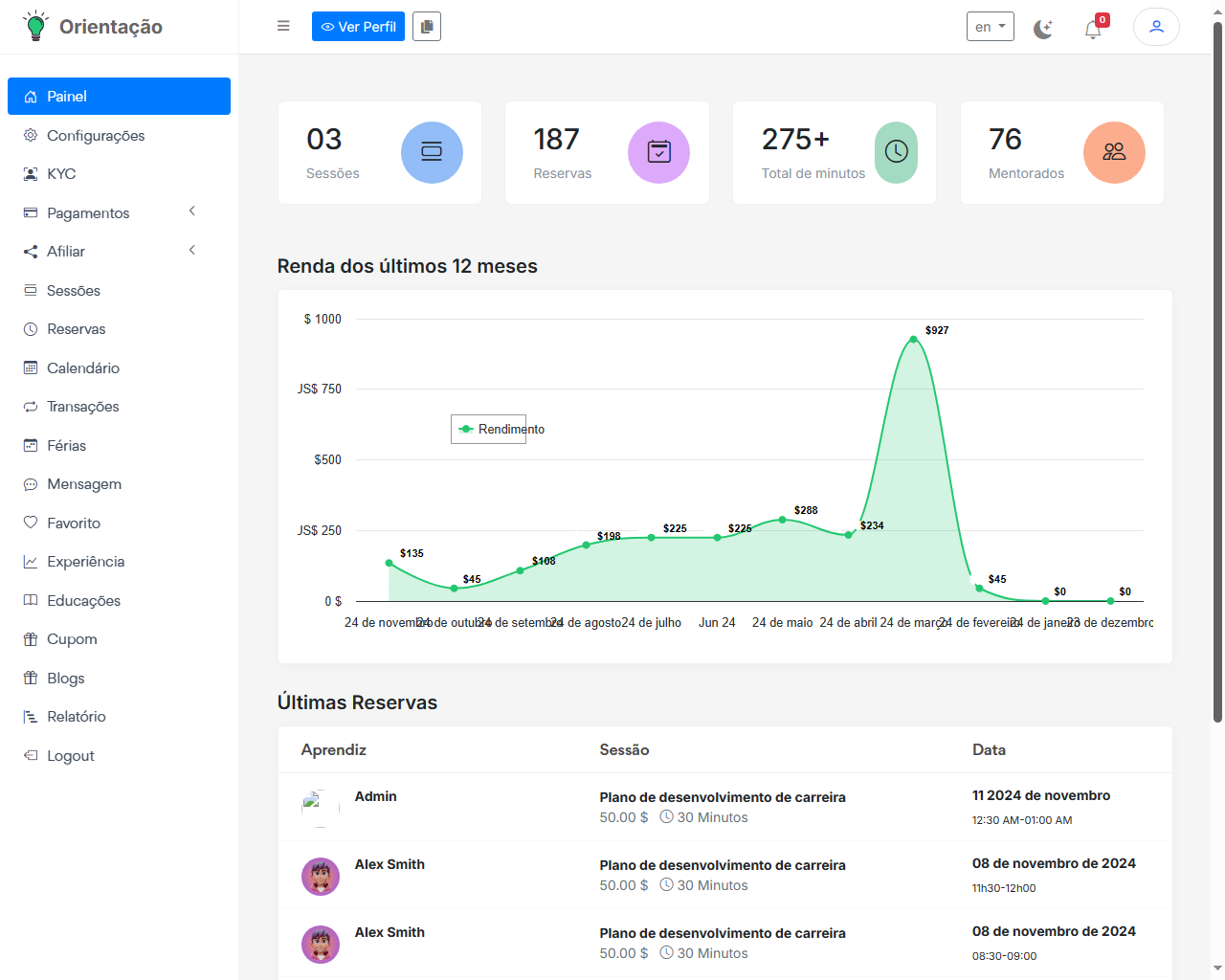
Task: Click the green clock Total de minutos icon
Action: pyautogui.click(x=896, y=152)
